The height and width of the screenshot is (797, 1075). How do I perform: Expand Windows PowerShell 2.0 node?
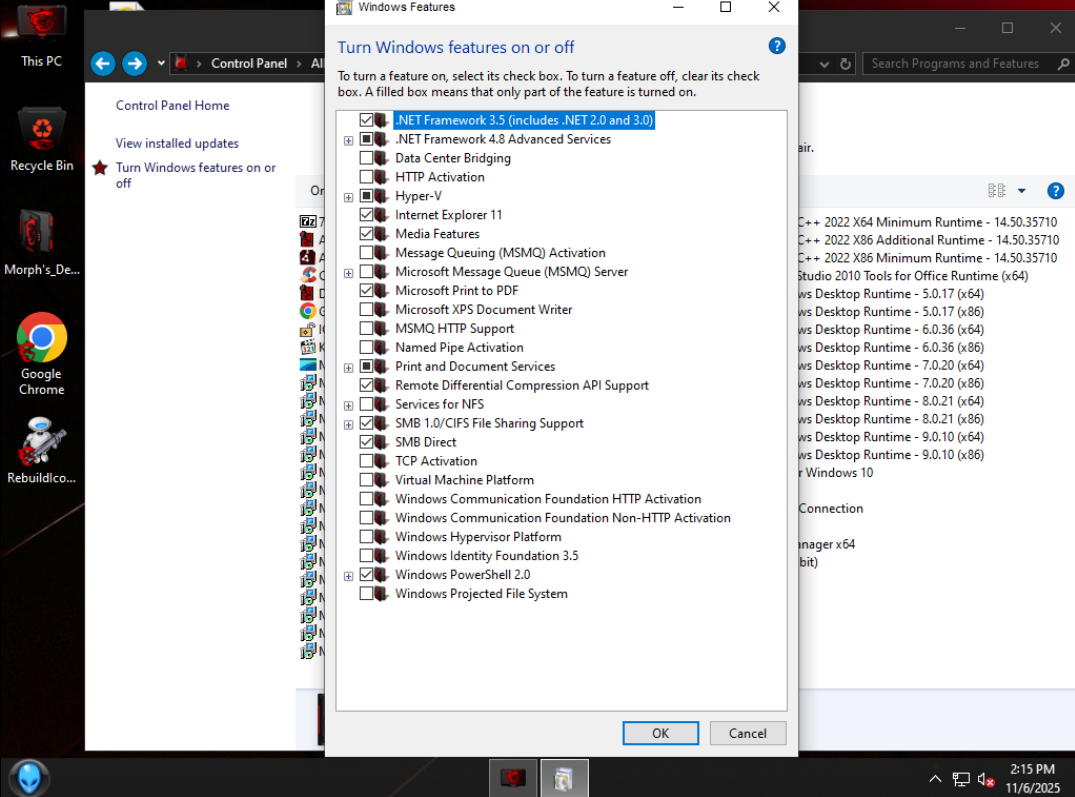[x=348, y=576]
